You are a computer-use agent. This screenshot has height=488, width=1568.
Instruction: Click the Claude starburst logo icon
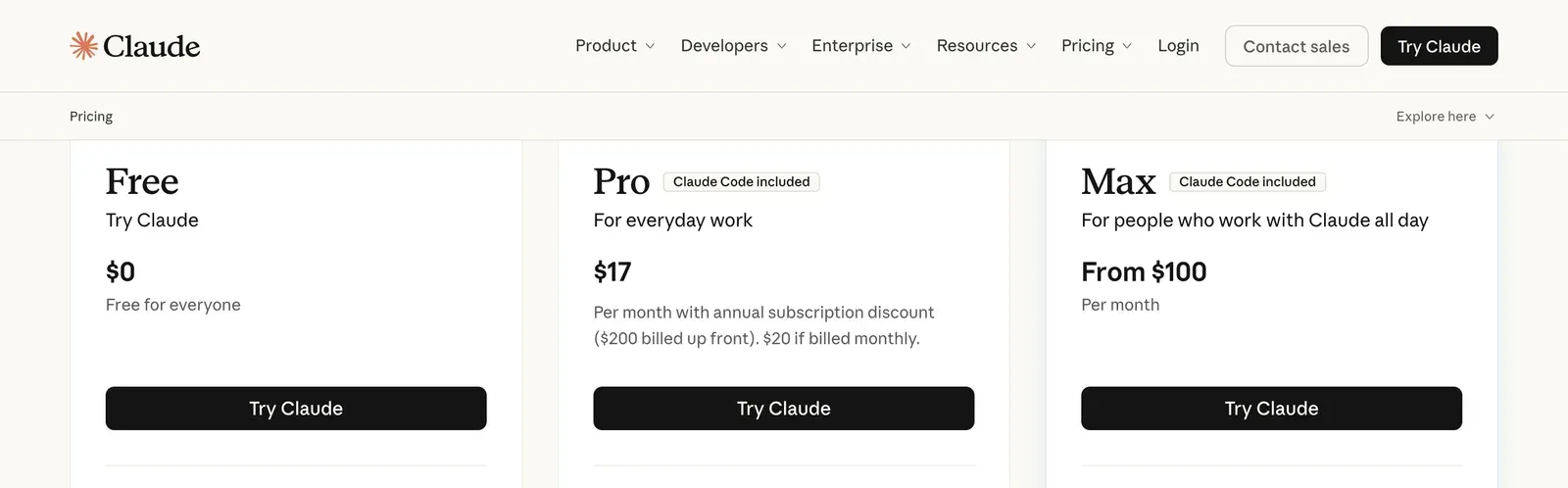83,45
